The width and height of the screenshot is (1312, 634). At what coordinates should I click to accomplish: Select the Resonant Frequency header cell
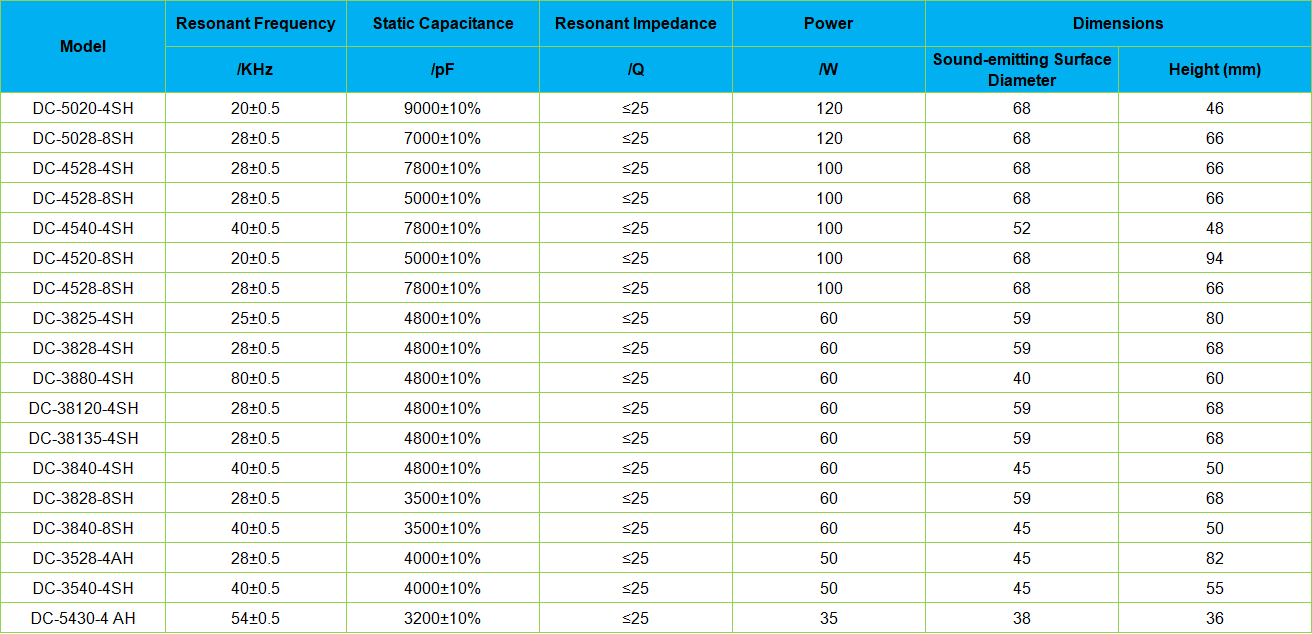pyautogui.click(x=255, y=24)
